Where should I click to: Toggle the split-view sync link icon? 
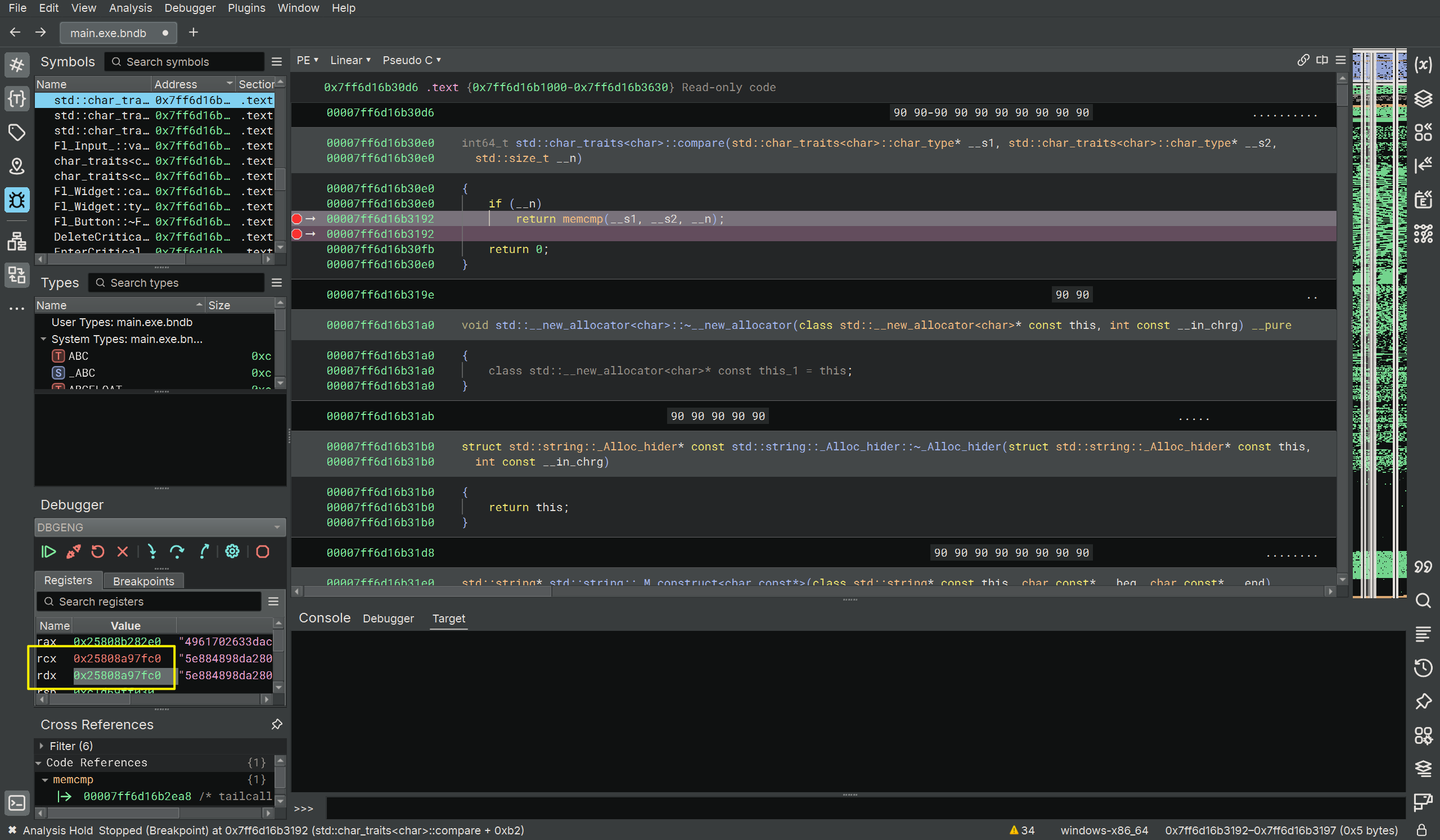coord(1303,60)
